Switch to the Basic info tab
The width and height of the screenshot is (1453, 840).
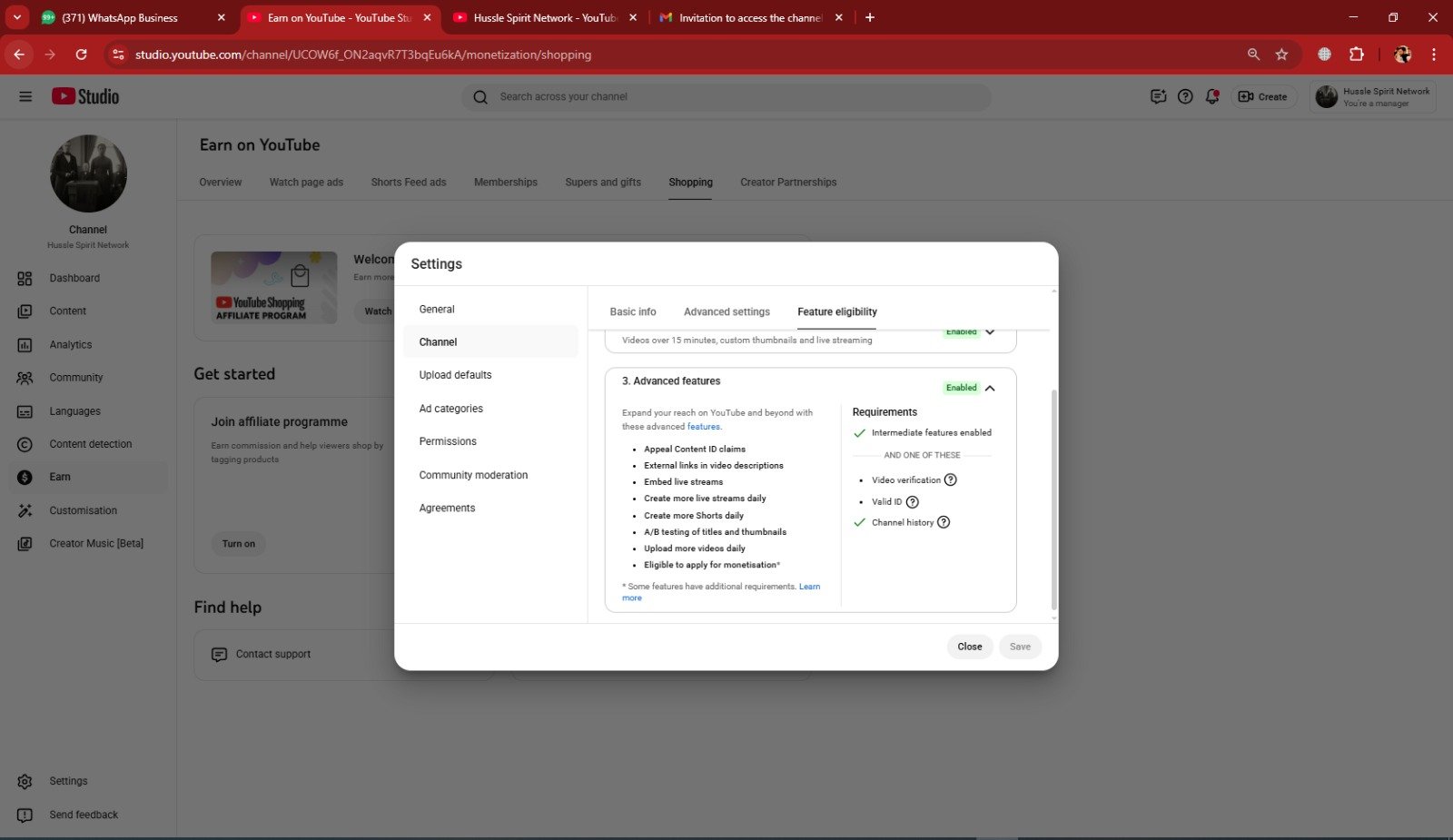click(633, 311)
